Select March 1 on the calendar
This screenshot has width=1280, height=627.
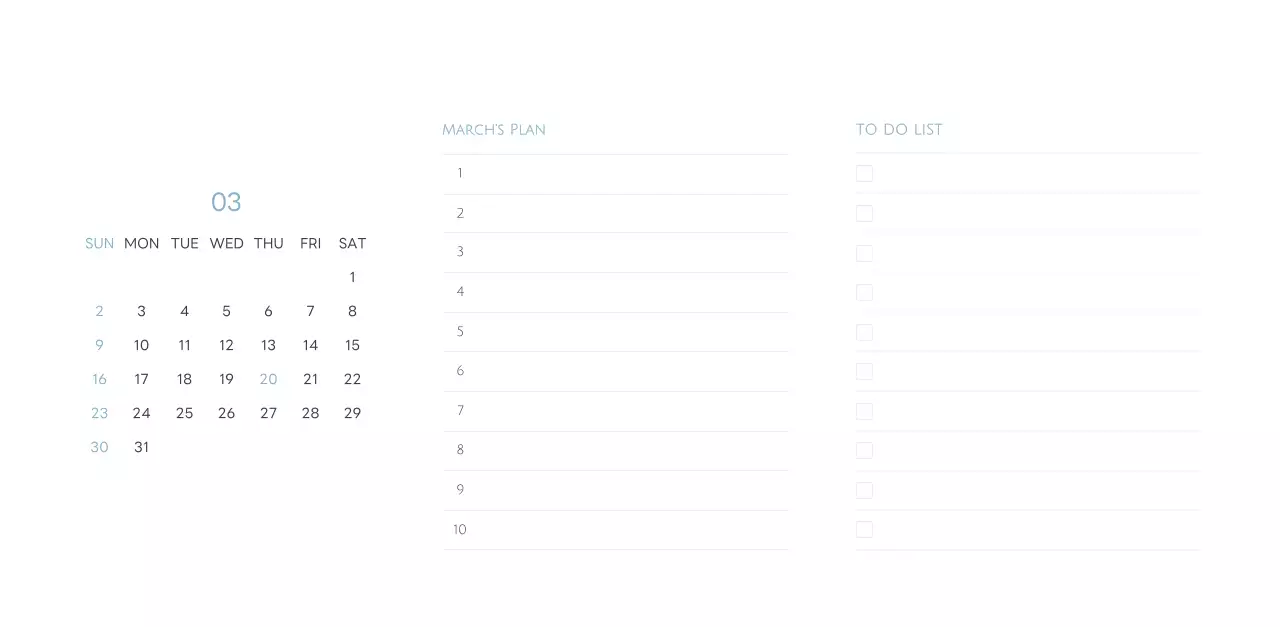tap(352, 277)
